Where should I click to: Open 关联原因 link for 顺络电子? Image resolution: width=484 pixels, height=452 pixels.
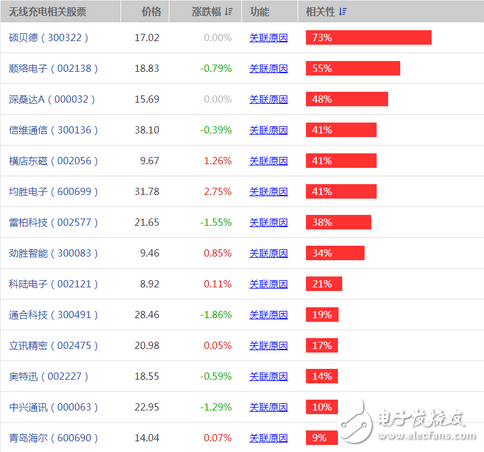pyautogui.click(x=268, y=68)
